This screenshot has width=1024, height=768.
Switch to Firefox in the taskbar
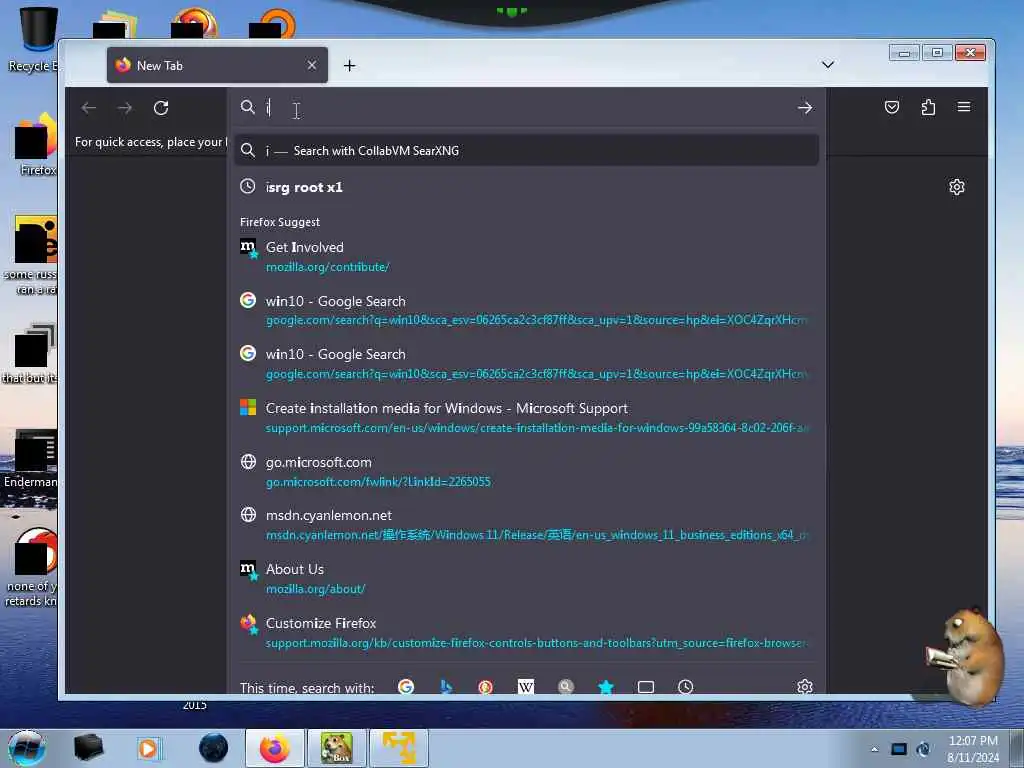point(275,748)
